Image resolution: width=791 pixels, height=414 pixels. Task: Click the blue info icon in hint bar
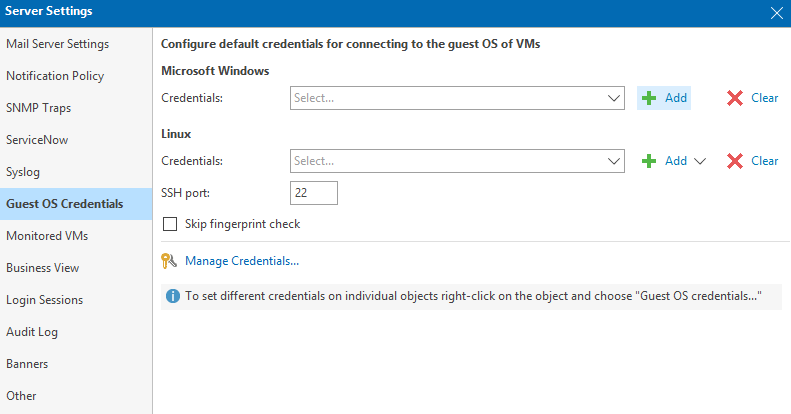click(x=173, y=296)
